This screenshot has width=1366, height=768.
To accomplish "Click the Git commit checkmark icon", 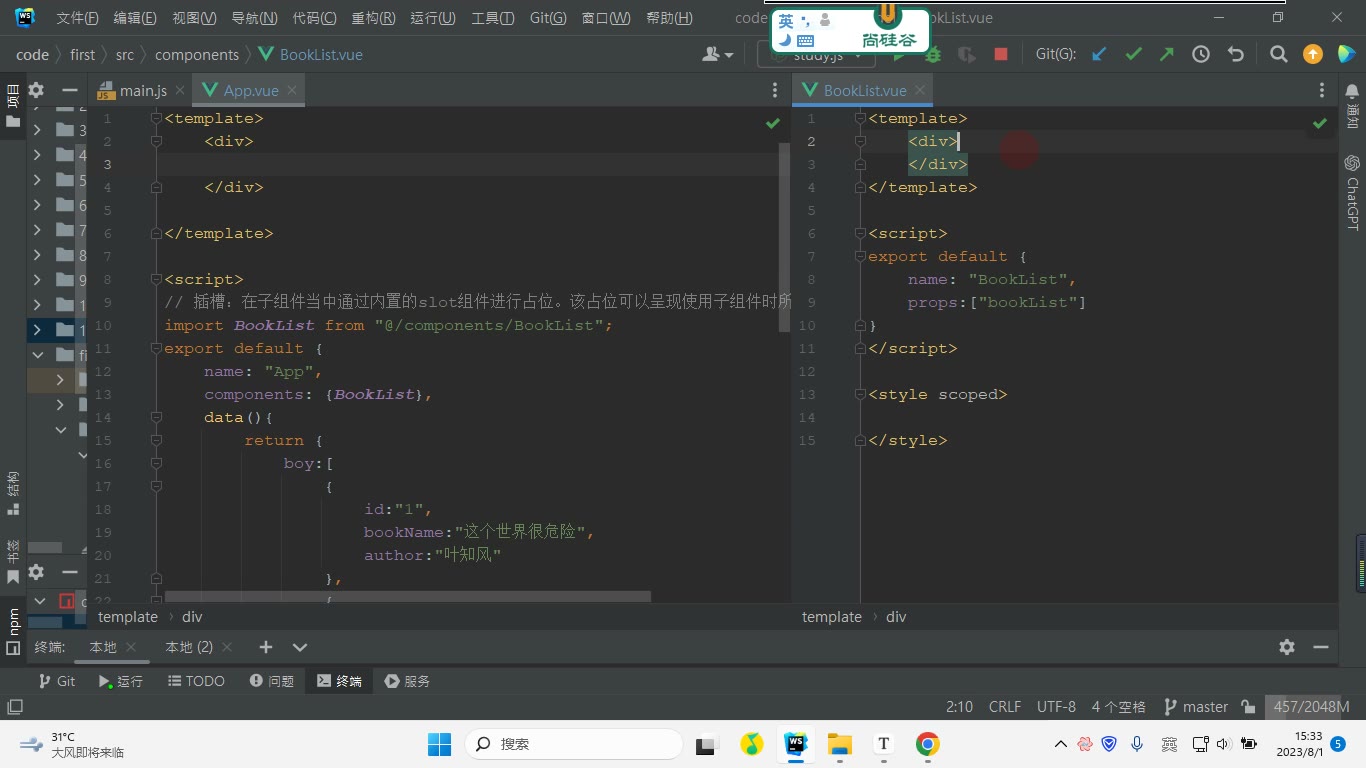I will click(x=1133, y=54).
